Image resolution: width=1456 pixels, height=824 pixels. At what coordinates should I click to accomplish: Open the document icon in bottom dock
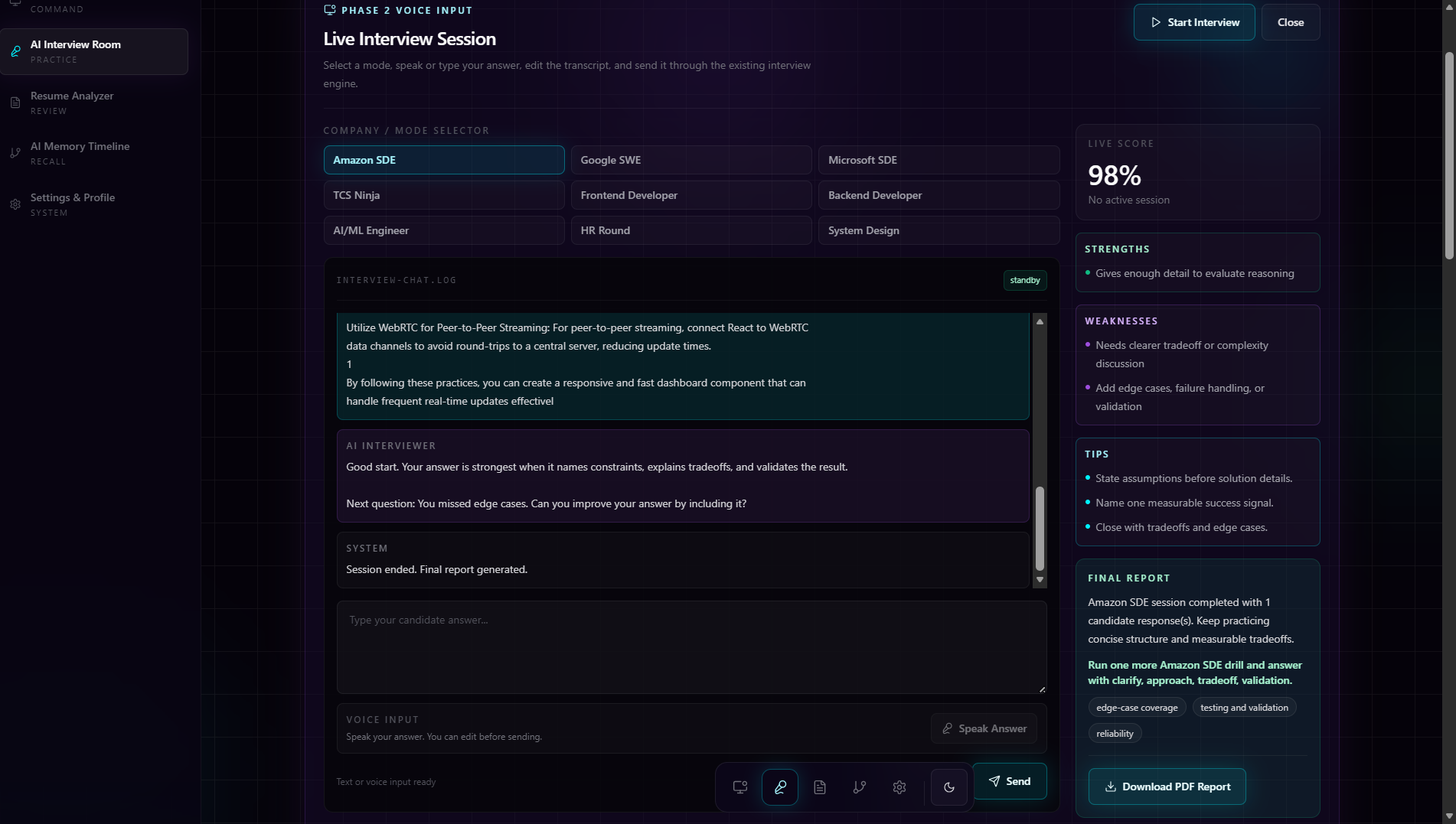click(x=820, y=787)
